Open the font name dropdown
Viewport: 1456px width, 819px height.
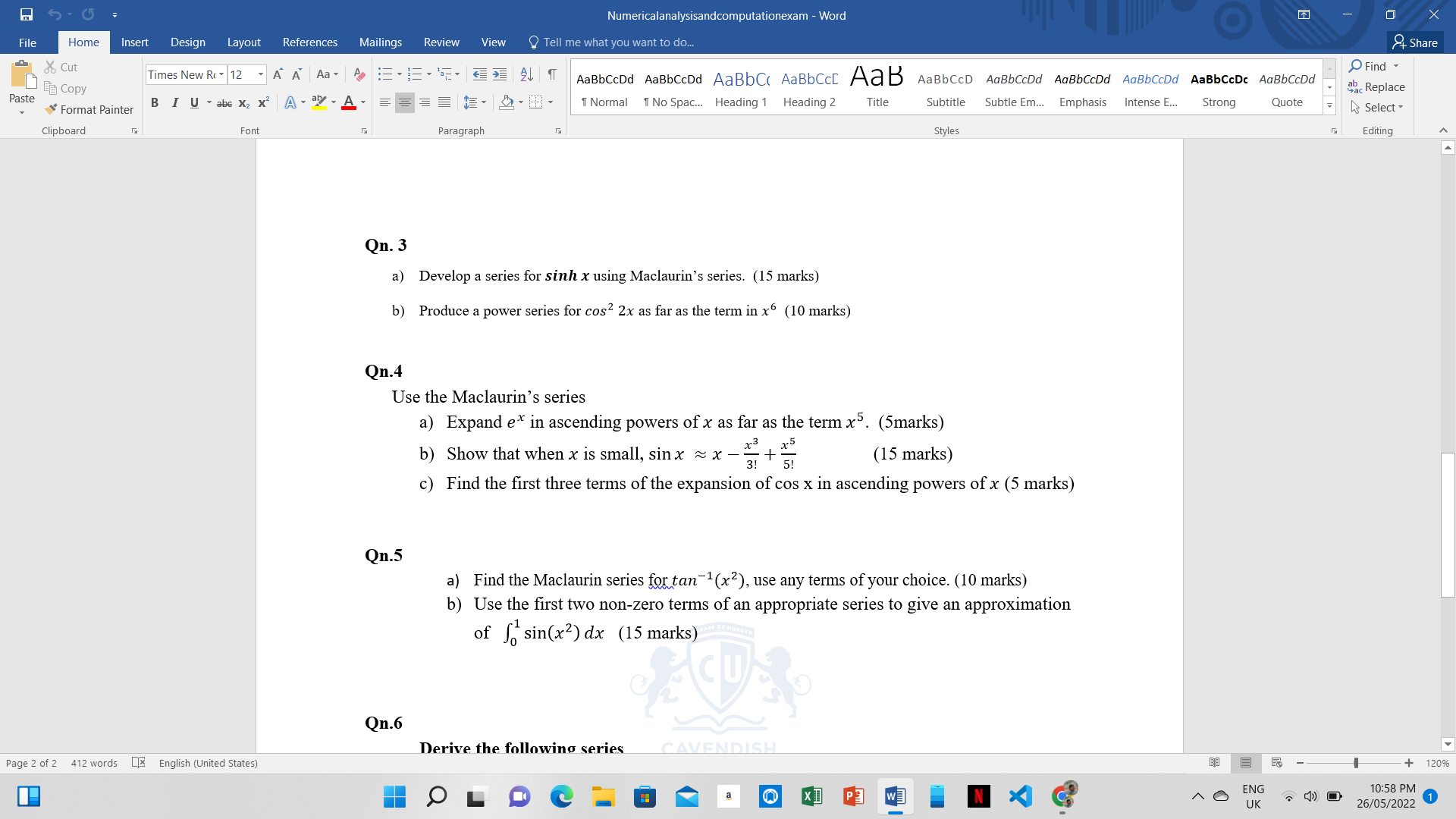click(221, 74)
